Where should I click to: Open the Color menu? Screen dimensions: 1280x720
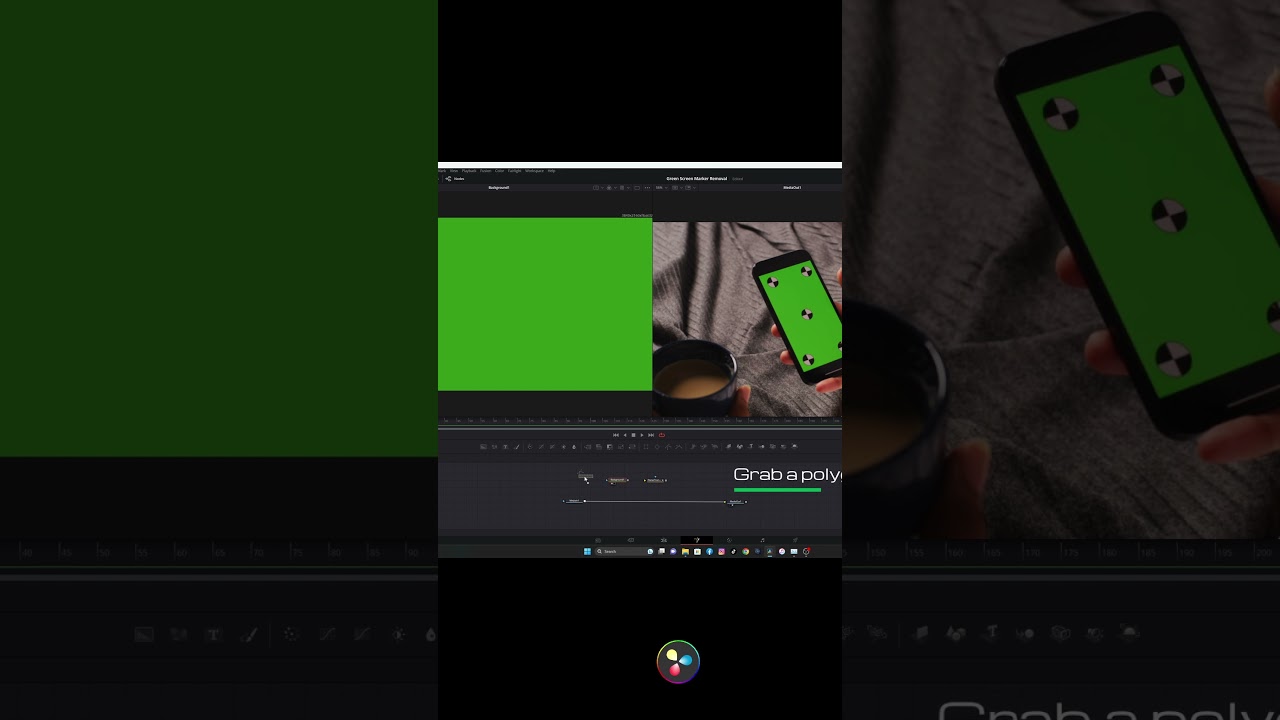point(499,171)
